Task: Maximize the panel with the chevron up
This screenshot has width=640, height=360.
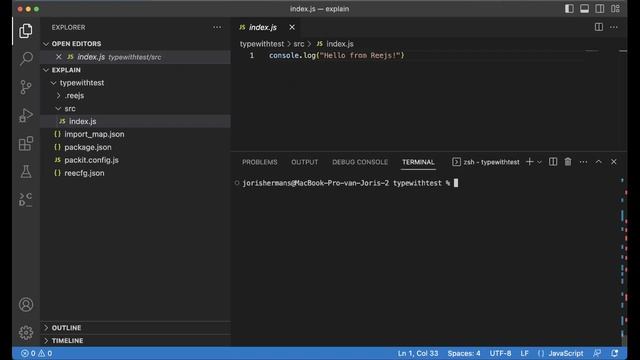Action: pos(598,162)
